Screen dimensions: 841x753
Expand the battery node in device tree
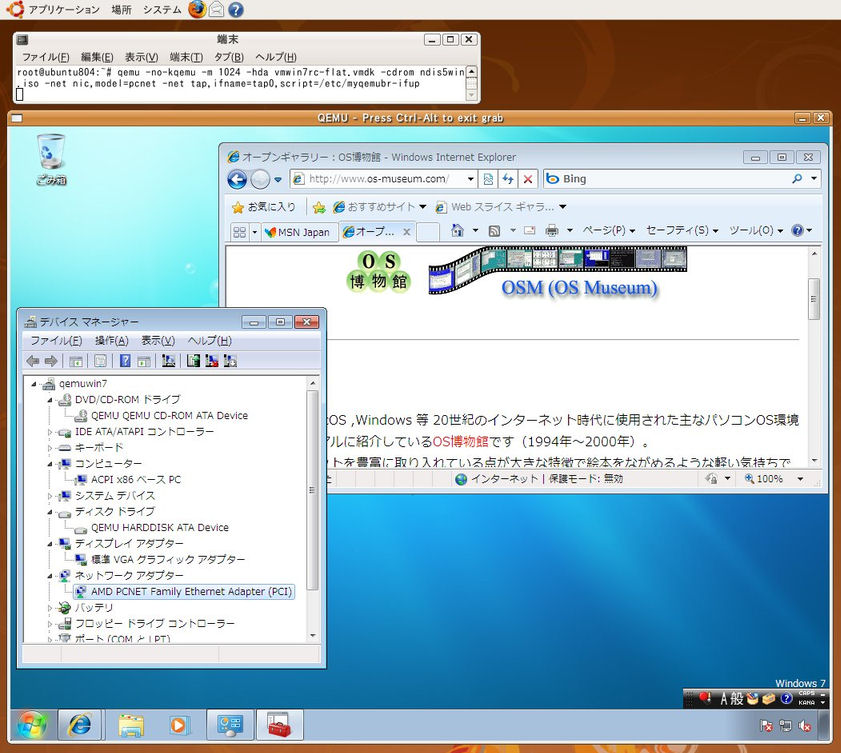click(49, 608)
